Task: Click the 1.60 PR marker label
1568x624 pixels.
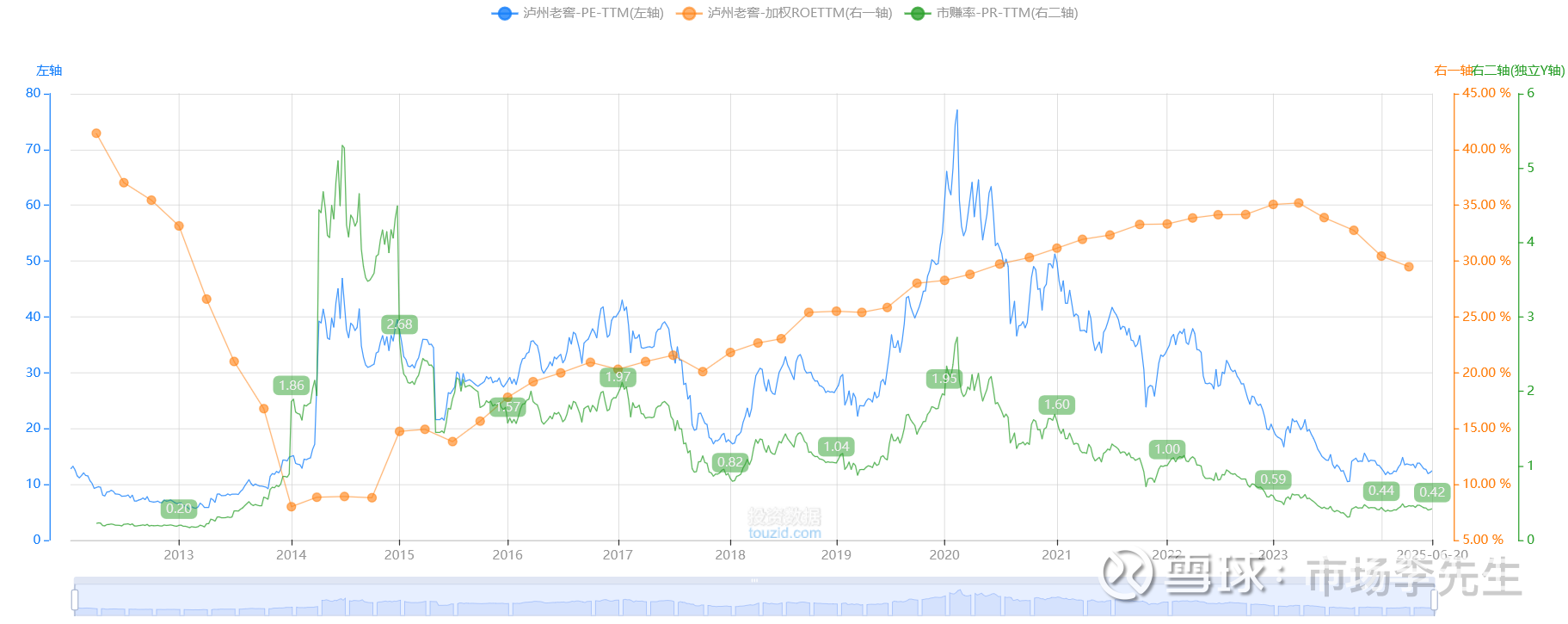Action: pos(1057,405)
